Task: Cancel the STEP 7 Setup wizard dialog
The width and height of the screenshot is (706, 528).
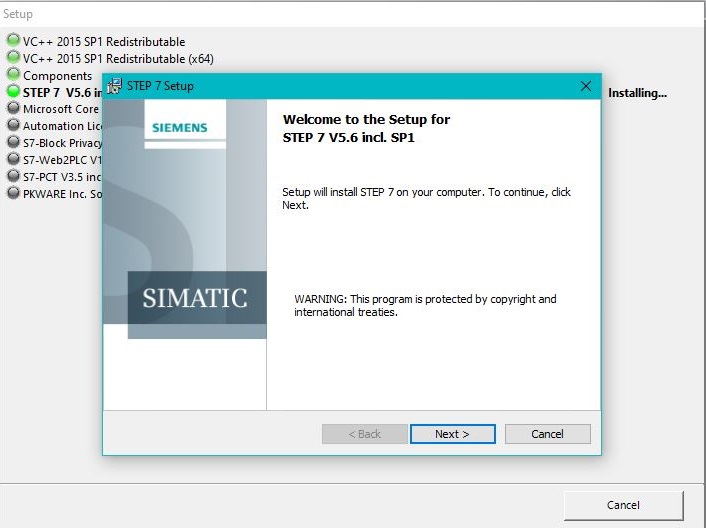Action: 547,434
